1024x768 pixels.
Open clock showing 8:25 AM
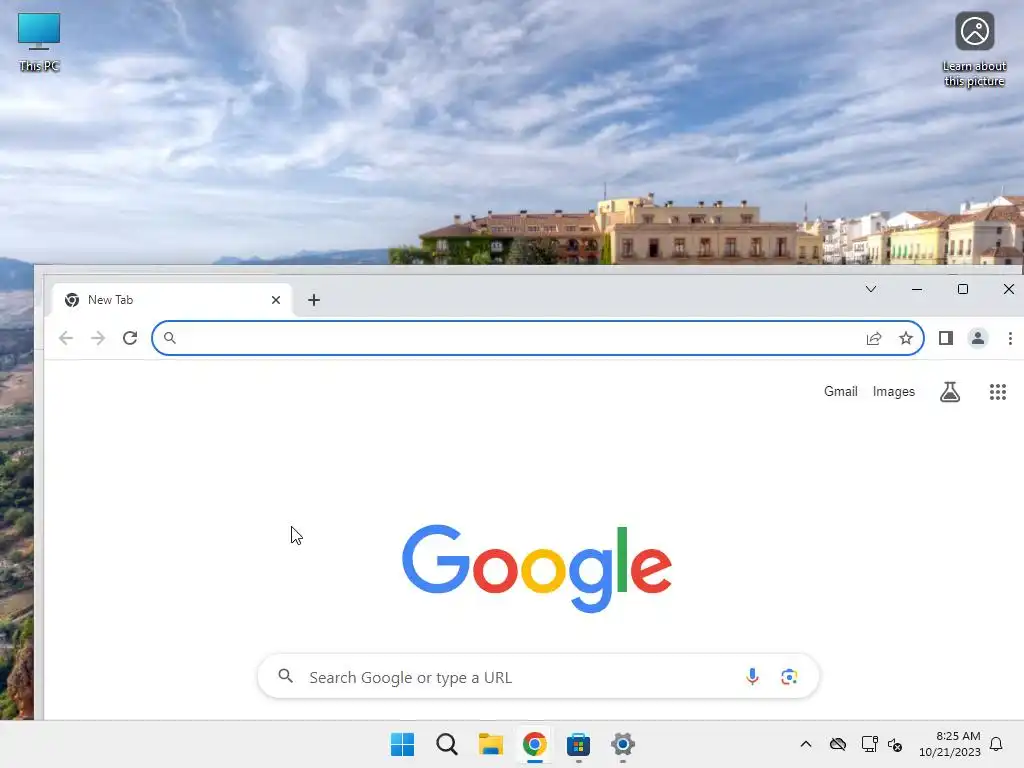click(x=950, y=744)
